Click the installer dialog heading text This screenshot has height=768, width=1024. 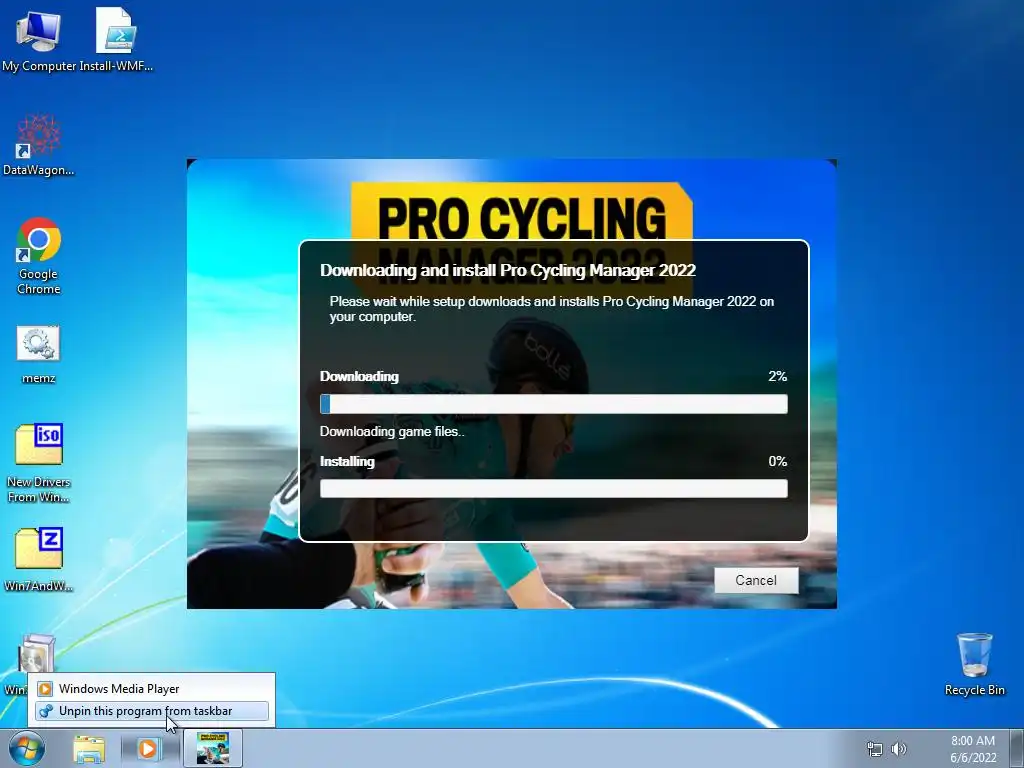[507, 270]
